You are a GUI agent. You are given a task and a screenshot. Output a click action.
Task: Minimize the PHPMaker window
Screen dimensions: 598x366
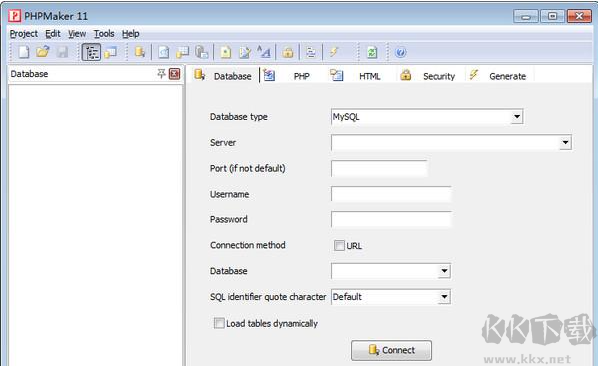pos(526,16)
